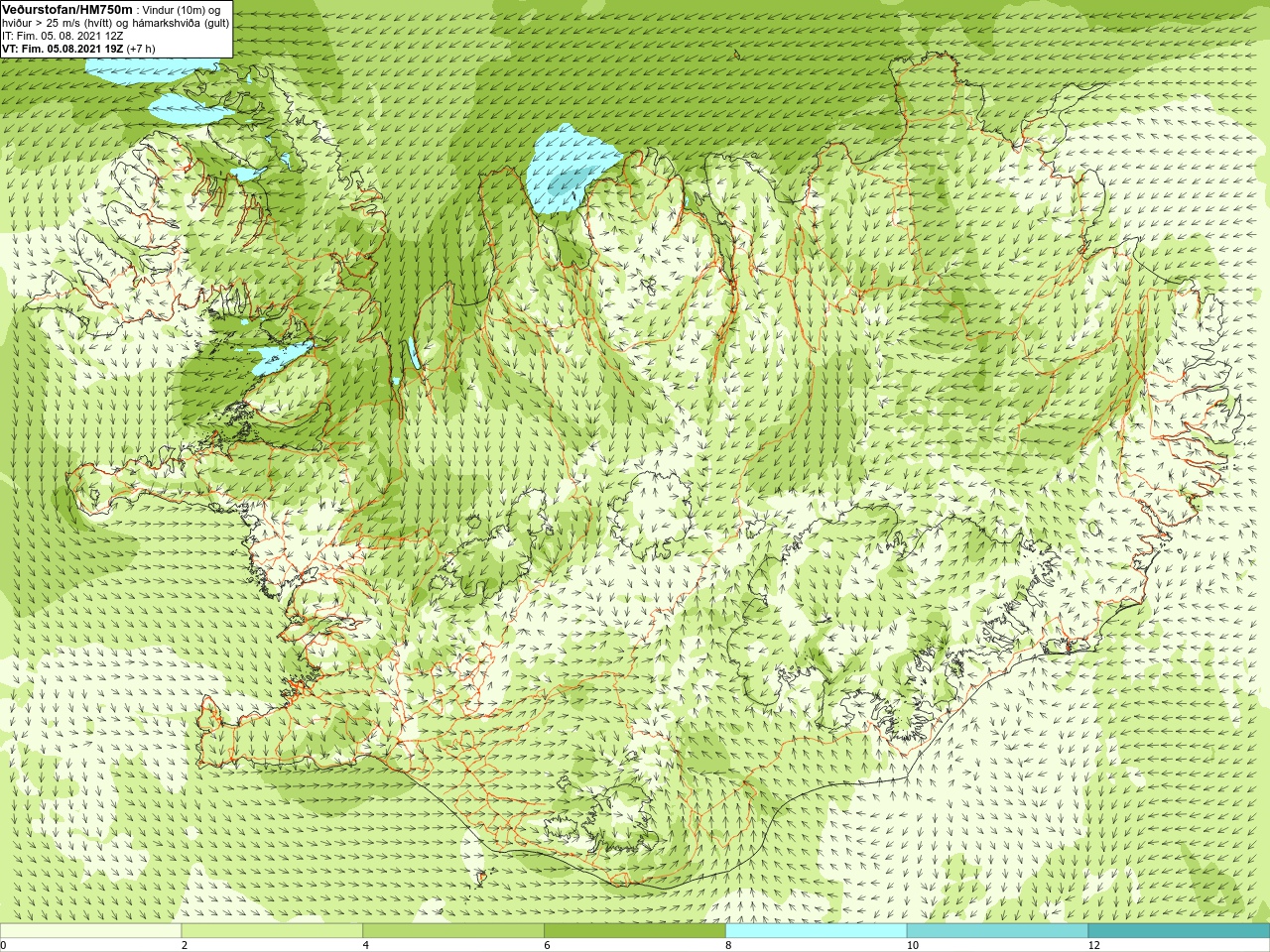The image size is (1270, 952).
Task: Click the pale yellow 0–2 m/s legend swatch
Action: tap(90, 931)
